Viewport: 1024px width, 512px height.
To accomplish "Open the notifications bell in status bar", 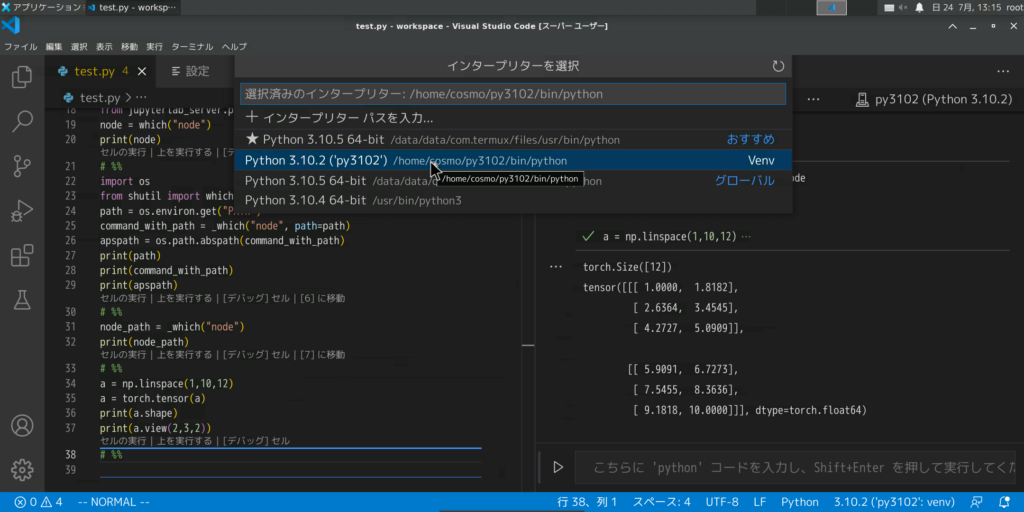I will click(1006, 502).
